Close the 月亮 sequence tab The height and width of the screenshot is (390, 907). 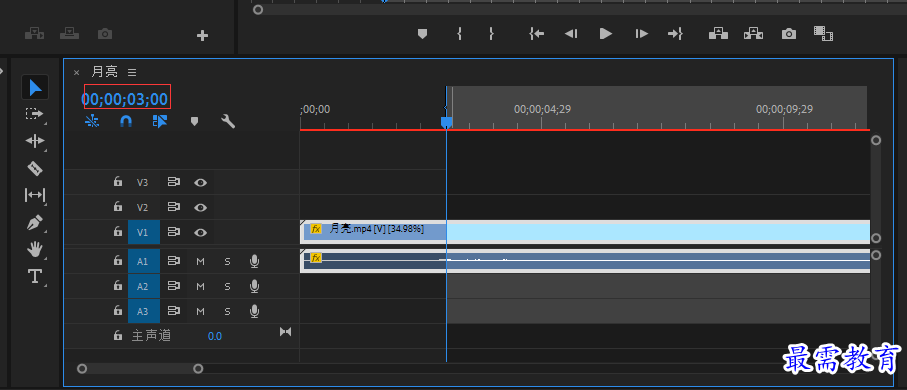76,72
